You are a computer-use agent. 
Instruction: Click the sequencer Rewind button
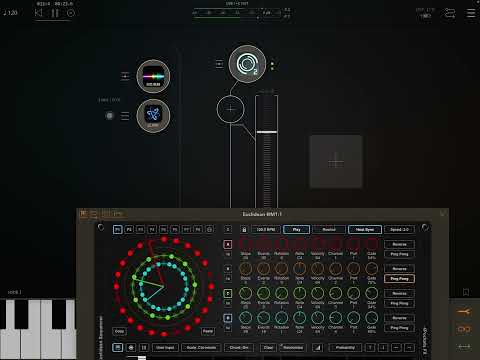(329, 230)
